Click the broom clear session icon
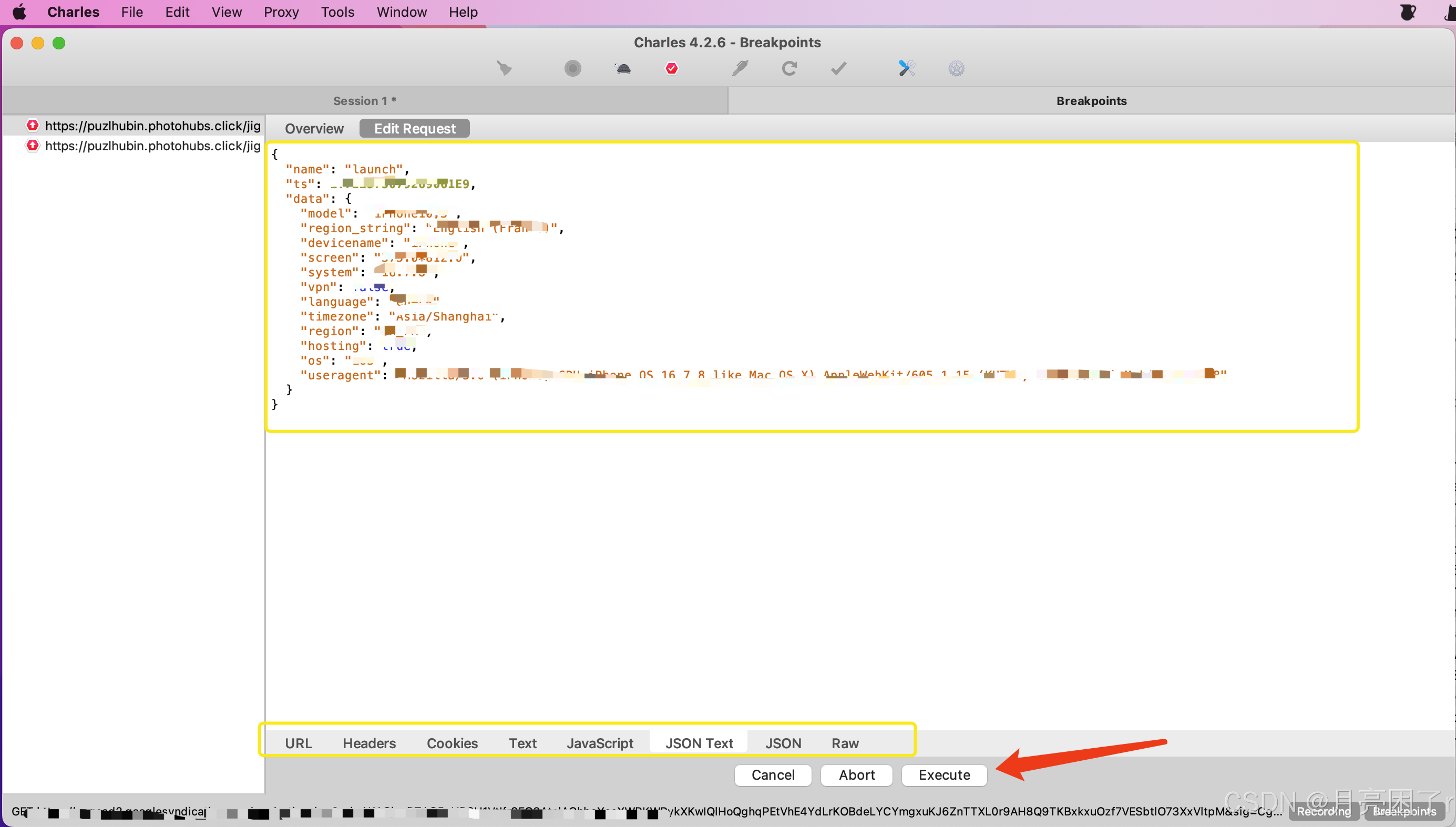1456x827 pixels. click(x=504, y=69)
